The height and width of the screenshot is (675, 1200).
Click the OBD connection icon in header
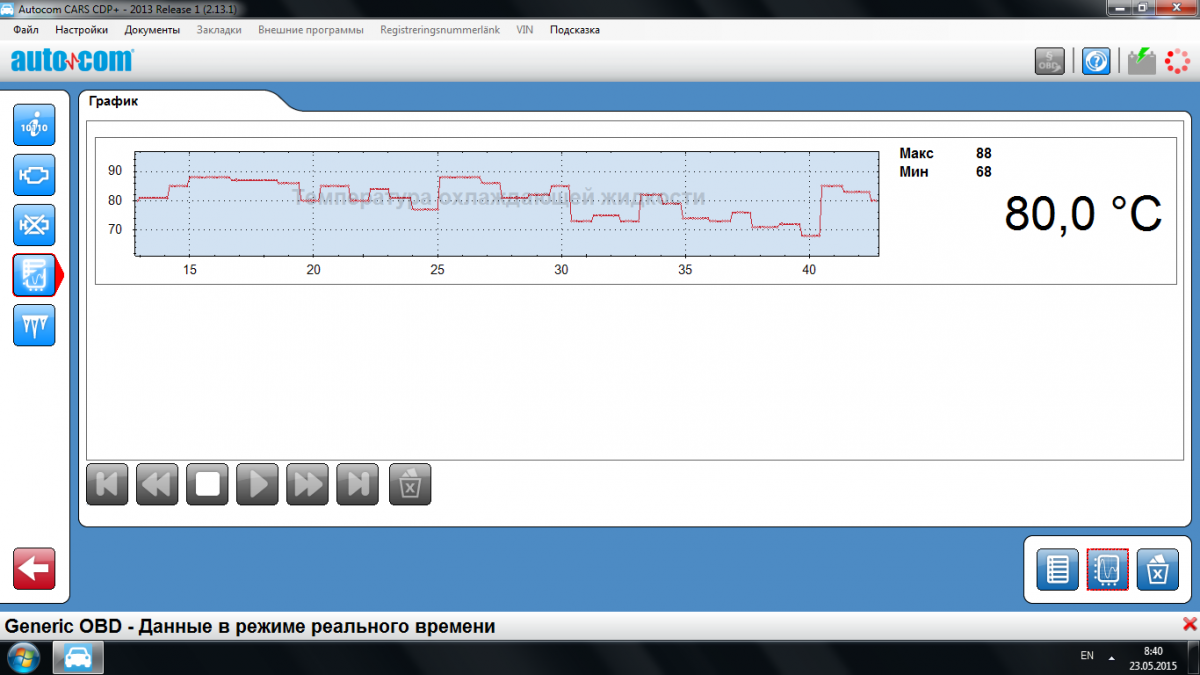1049,61
